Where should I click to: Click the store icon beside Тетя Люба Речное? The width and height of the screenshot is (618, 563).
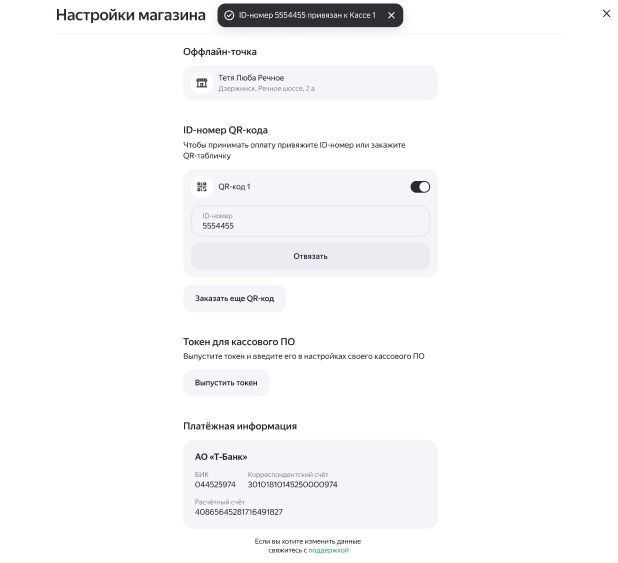tap(202, 83)
